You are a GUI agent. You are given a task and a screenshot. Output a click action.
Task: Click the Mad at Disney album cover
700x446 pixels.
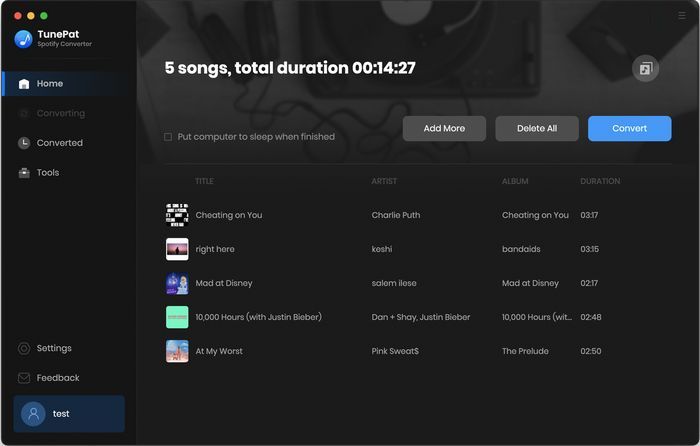point(177,283)
